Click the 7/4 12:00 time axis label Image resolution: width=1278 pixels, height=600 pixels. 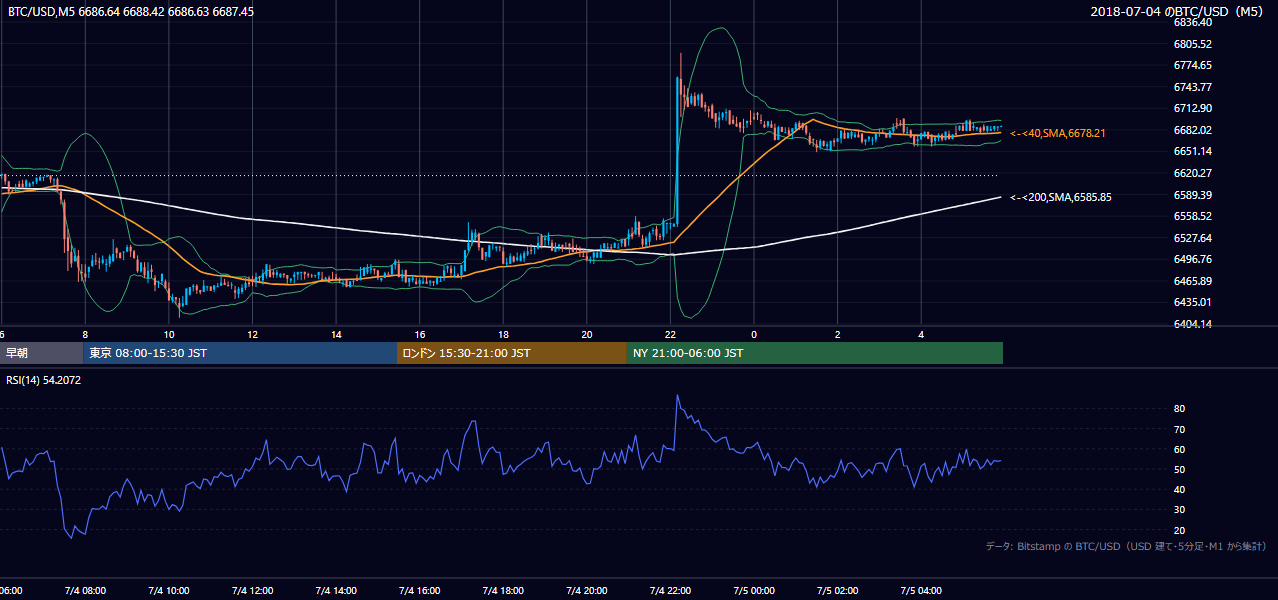tap(252, 591)
